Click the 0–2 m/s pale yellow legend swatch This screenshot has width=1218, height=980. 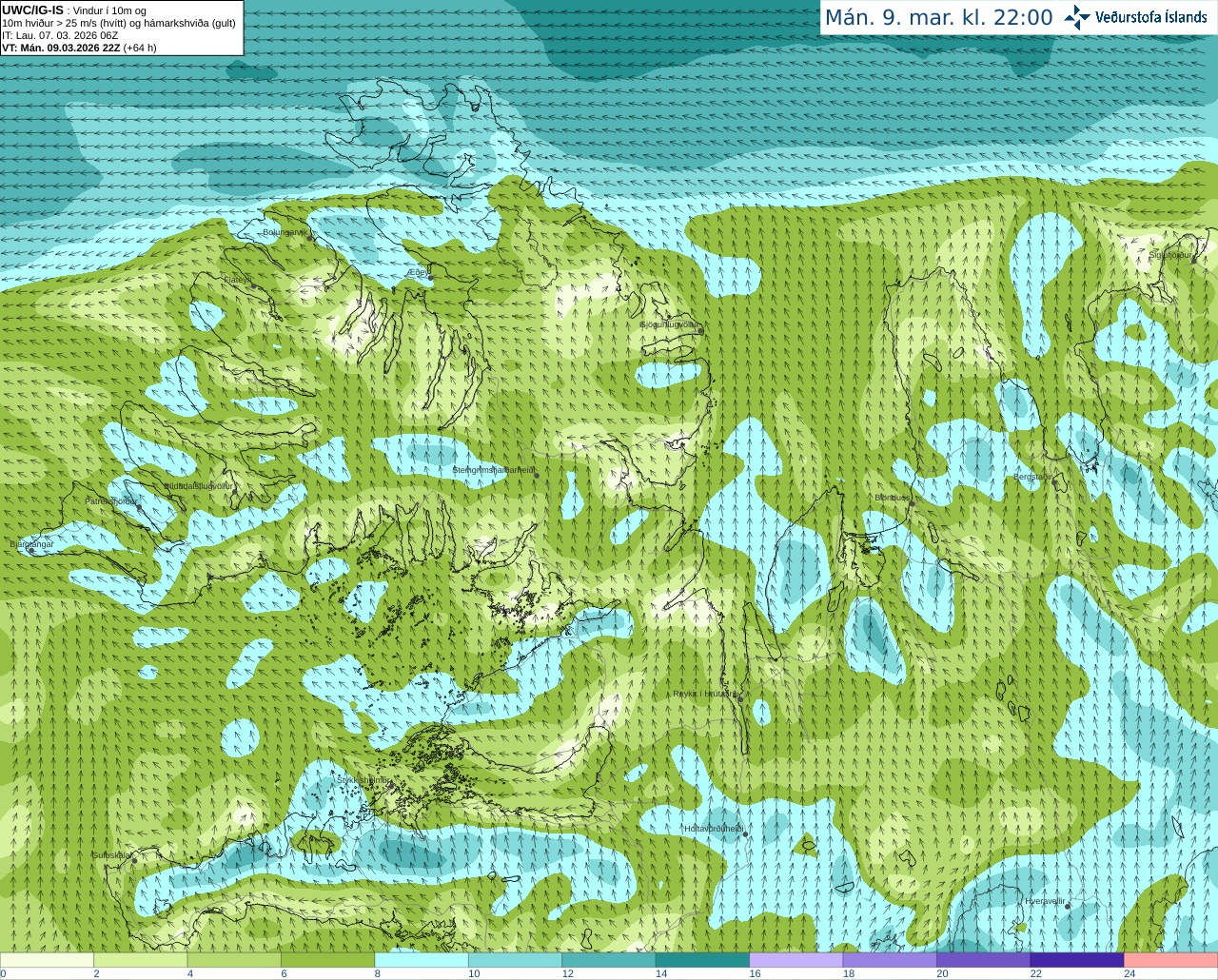point(48,960)
